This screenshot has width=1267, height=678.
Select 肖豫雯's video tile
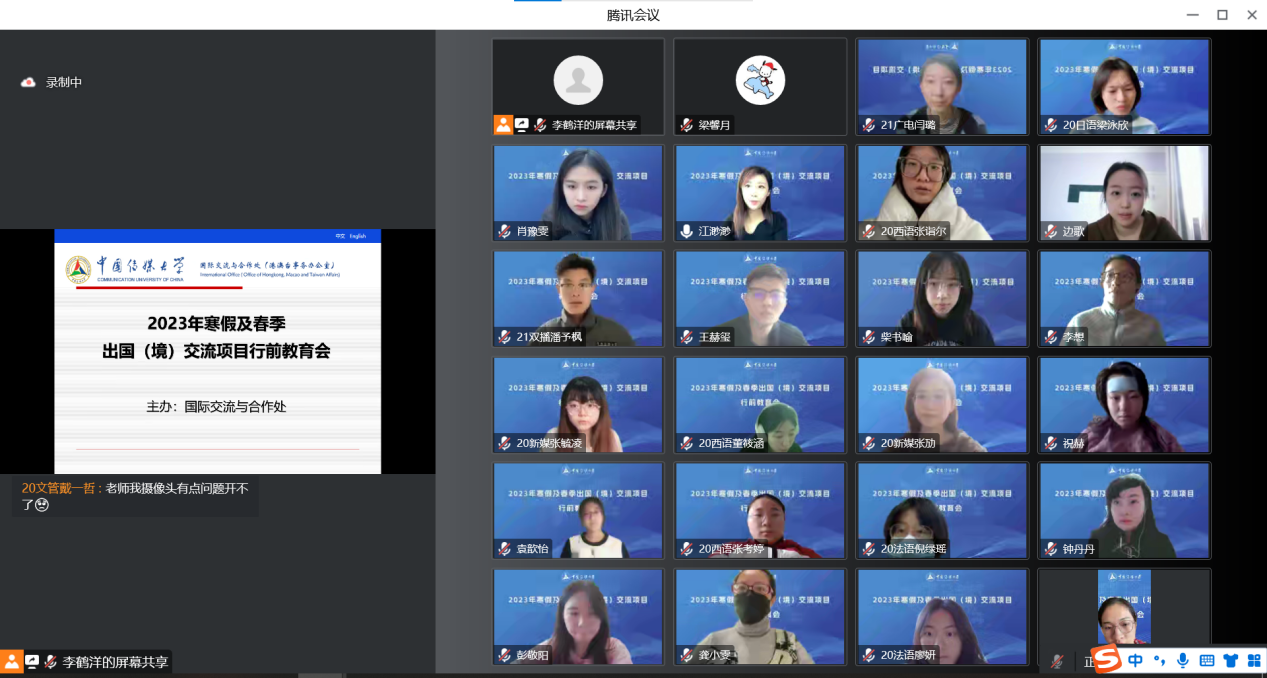[578, 193]
